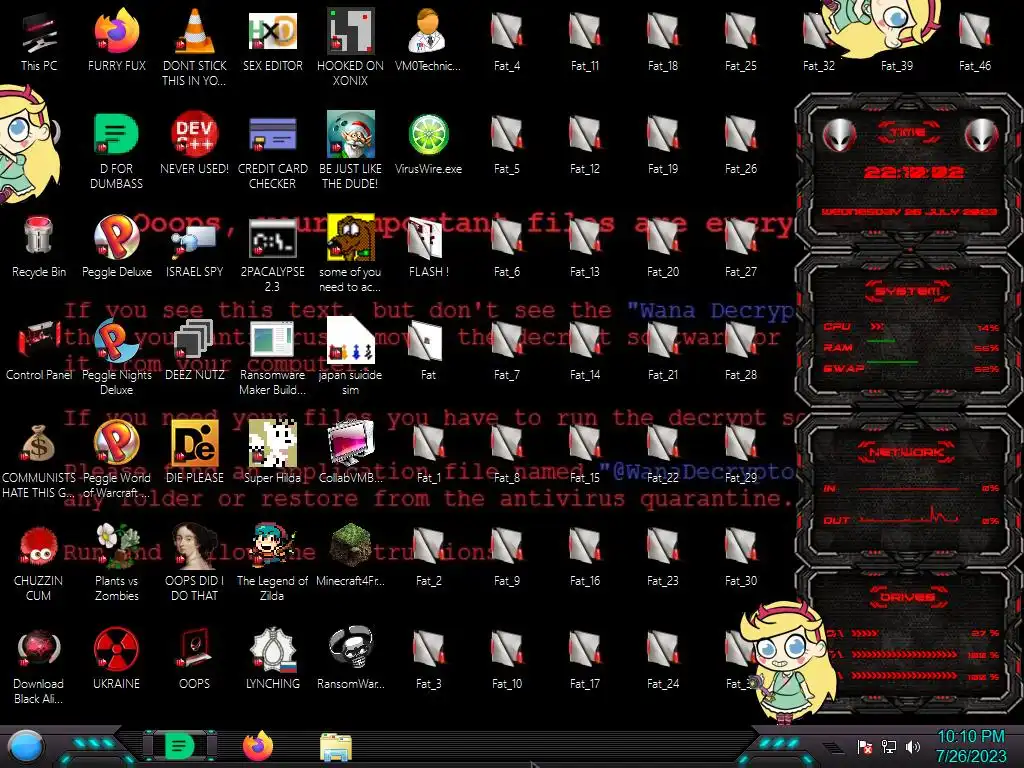Select the OOPS DID I DO THAT portrait icon
This screenshot has width=1024, height=768.
pos(195,562)
